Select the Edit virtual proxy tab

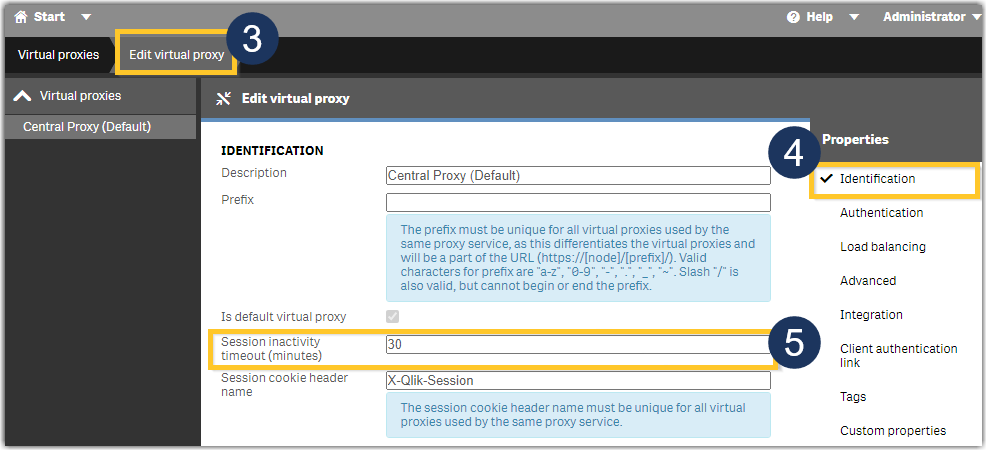[176, 54]
